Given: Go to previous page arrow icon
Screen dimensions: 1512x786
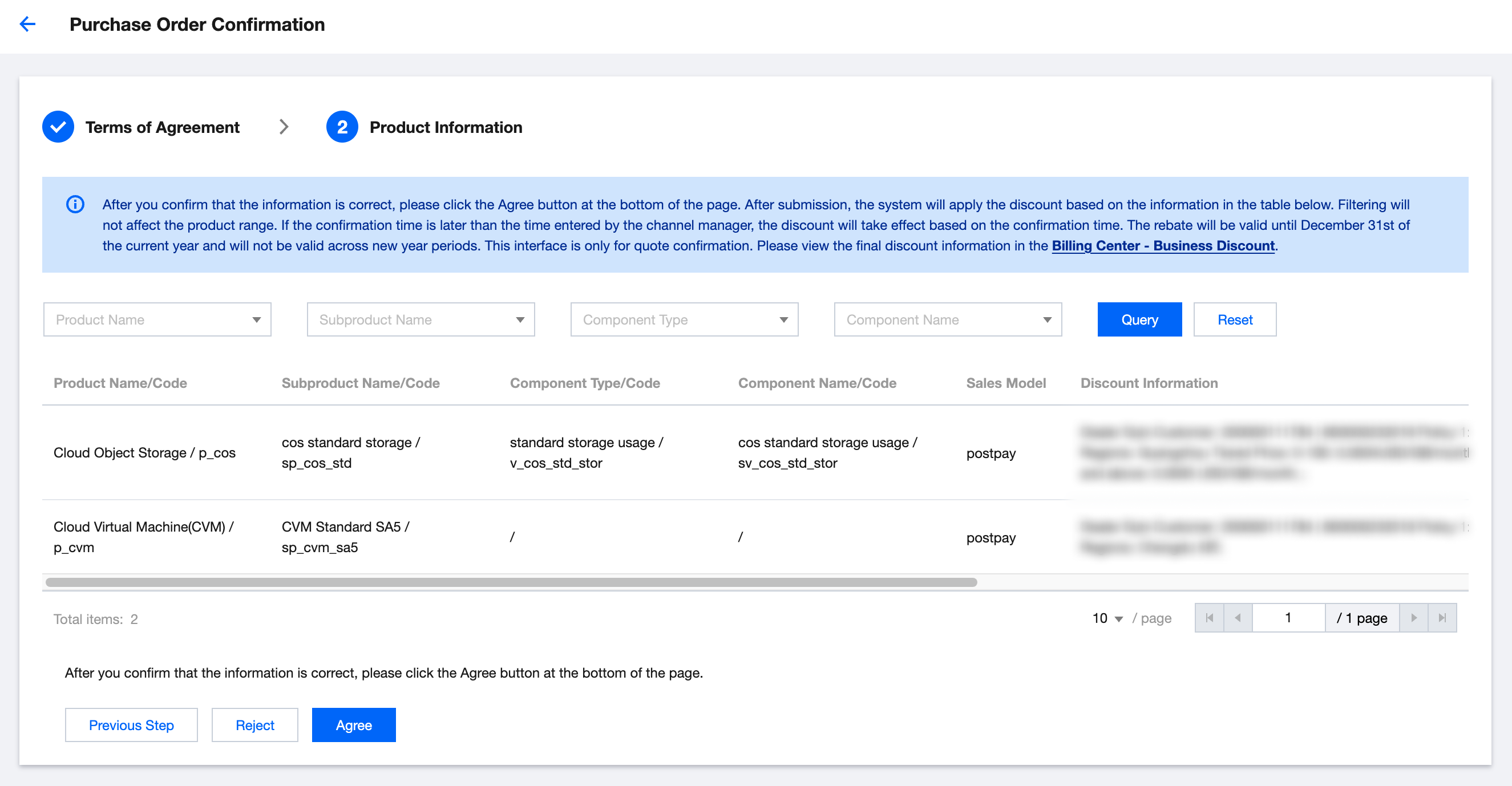Looking at the screenshot, I should click(x=1238, y=618).
